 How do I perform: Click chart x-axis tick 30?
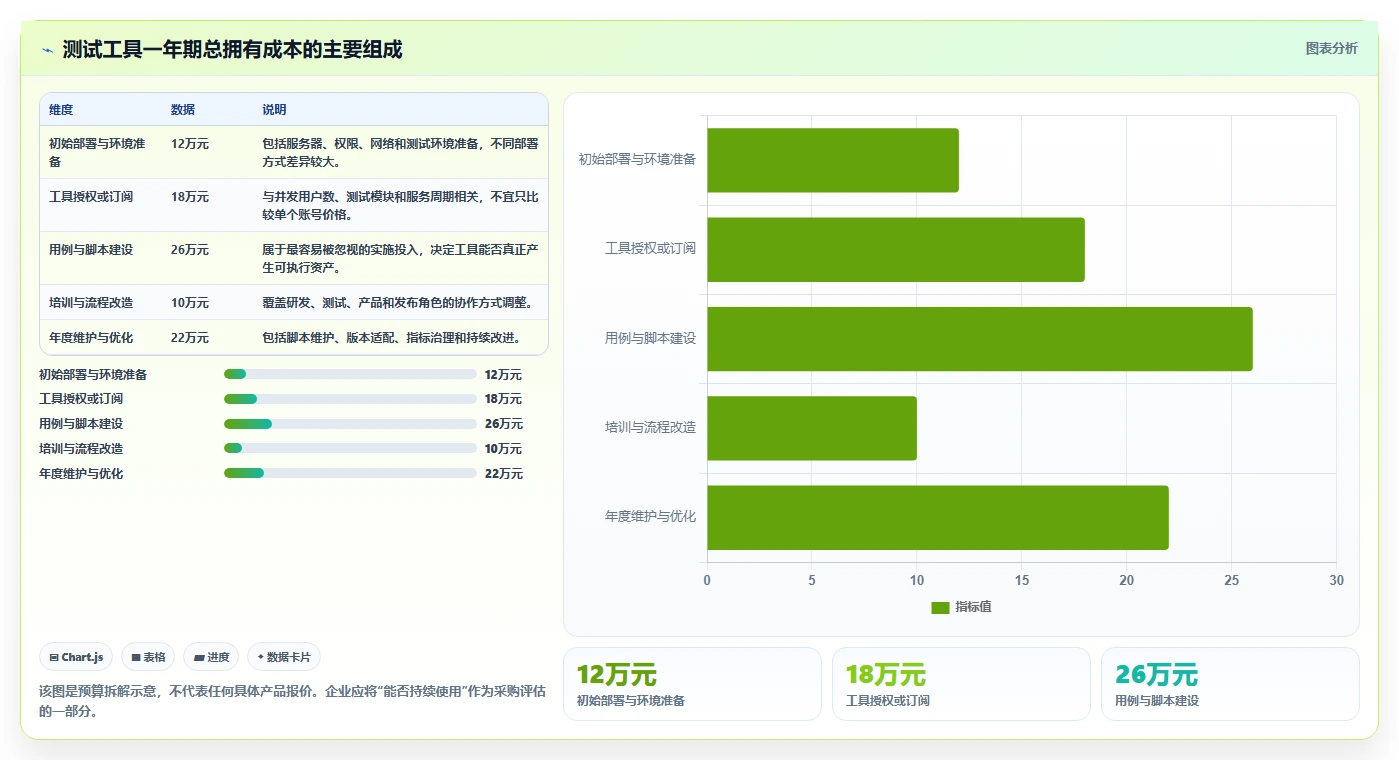pos(1336,581)
